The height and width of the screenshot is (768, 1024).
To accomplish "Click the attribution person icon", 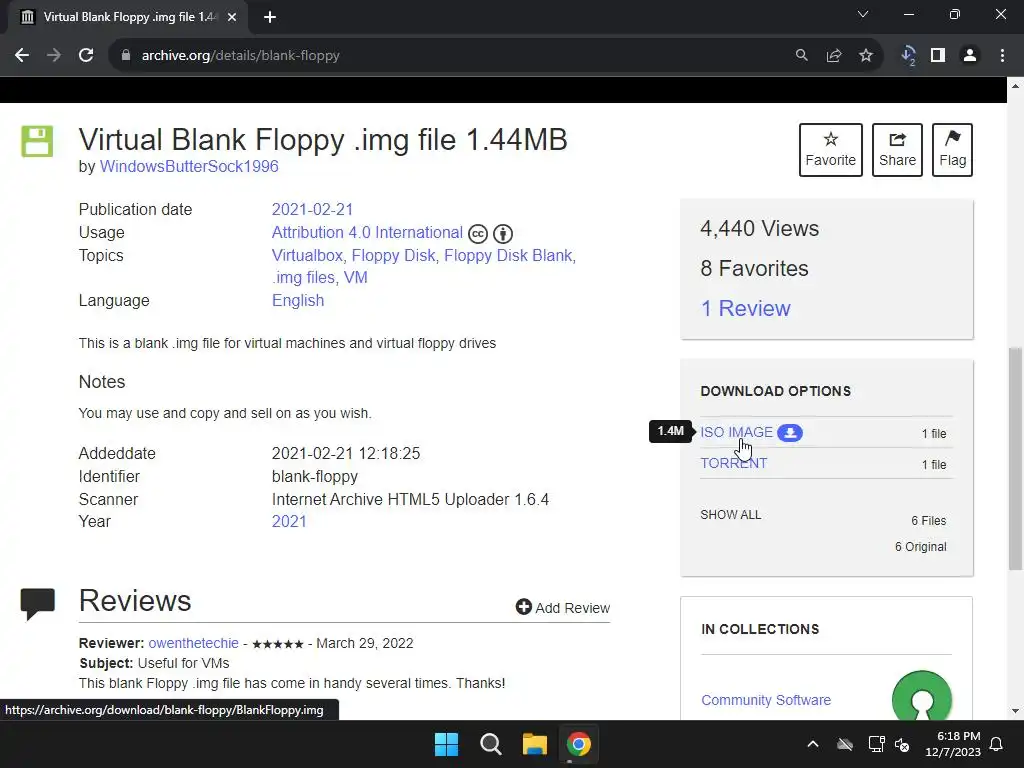I will 503,234.
